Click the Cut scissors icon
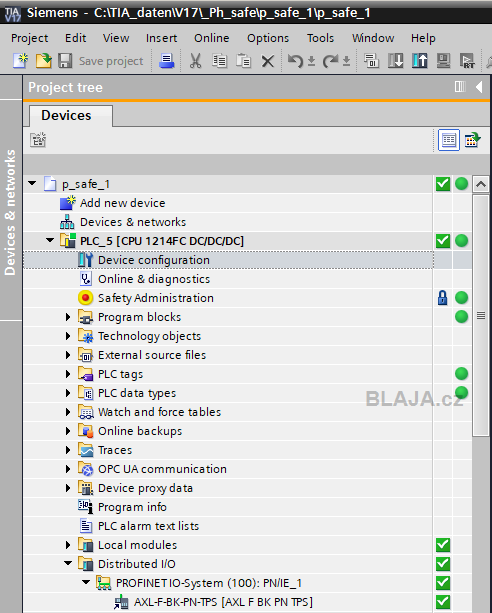The width and height of the screenshot is (492, 613). click(195, 61)
